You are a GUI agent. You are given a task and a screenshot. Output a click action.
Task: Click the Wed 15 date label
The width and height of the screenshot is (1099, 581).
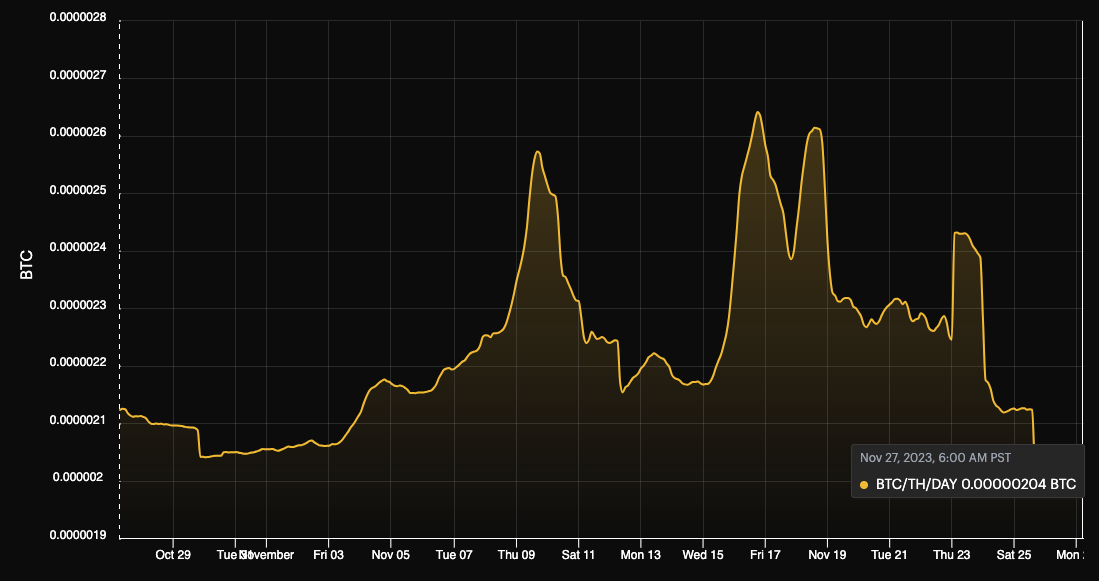coord(703,555)
